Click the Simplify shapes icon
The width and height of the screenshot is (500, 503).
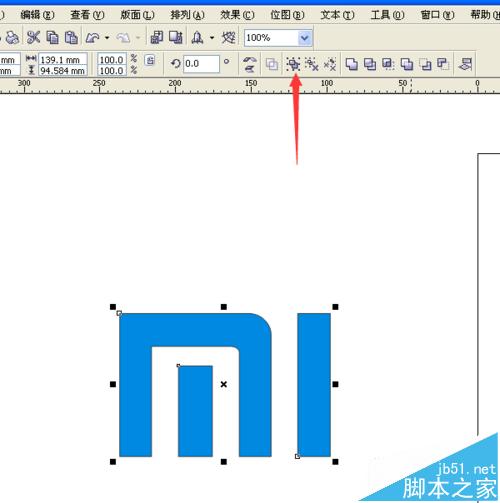tap(407, 64)
